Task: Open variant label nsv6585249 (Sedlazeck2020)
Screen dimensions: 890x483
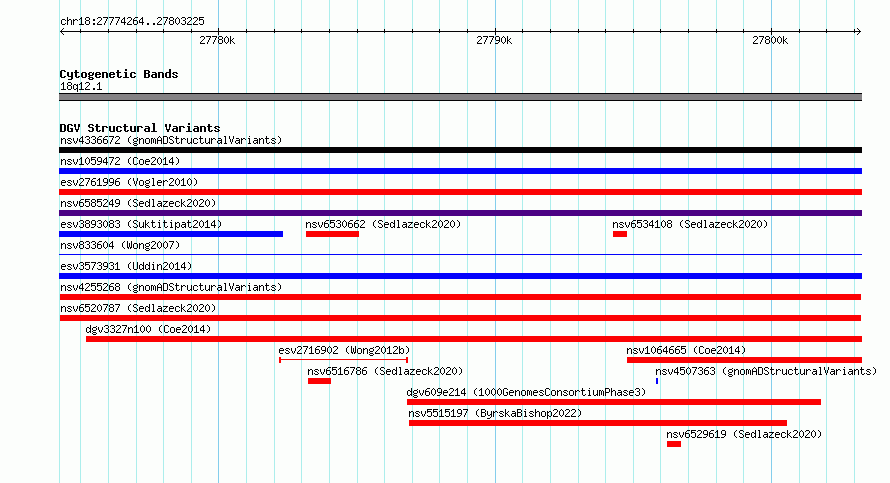Action: coord(138,203)
